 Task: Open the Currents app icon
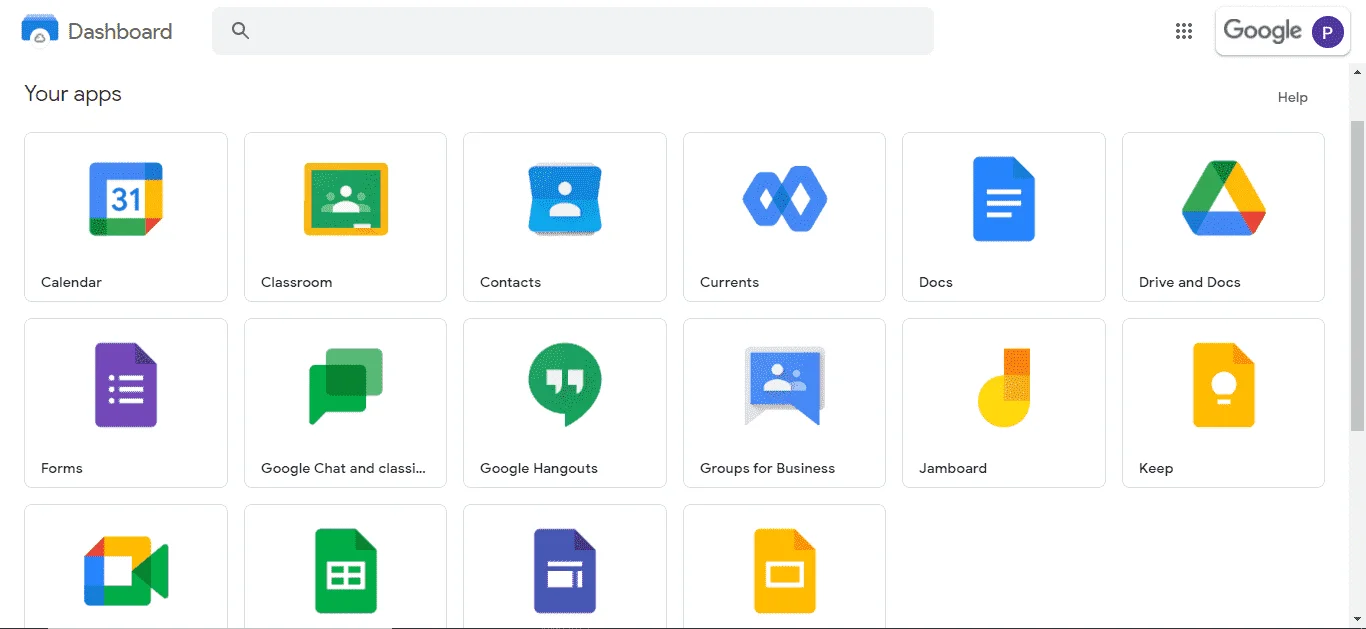tap(784, 200)
